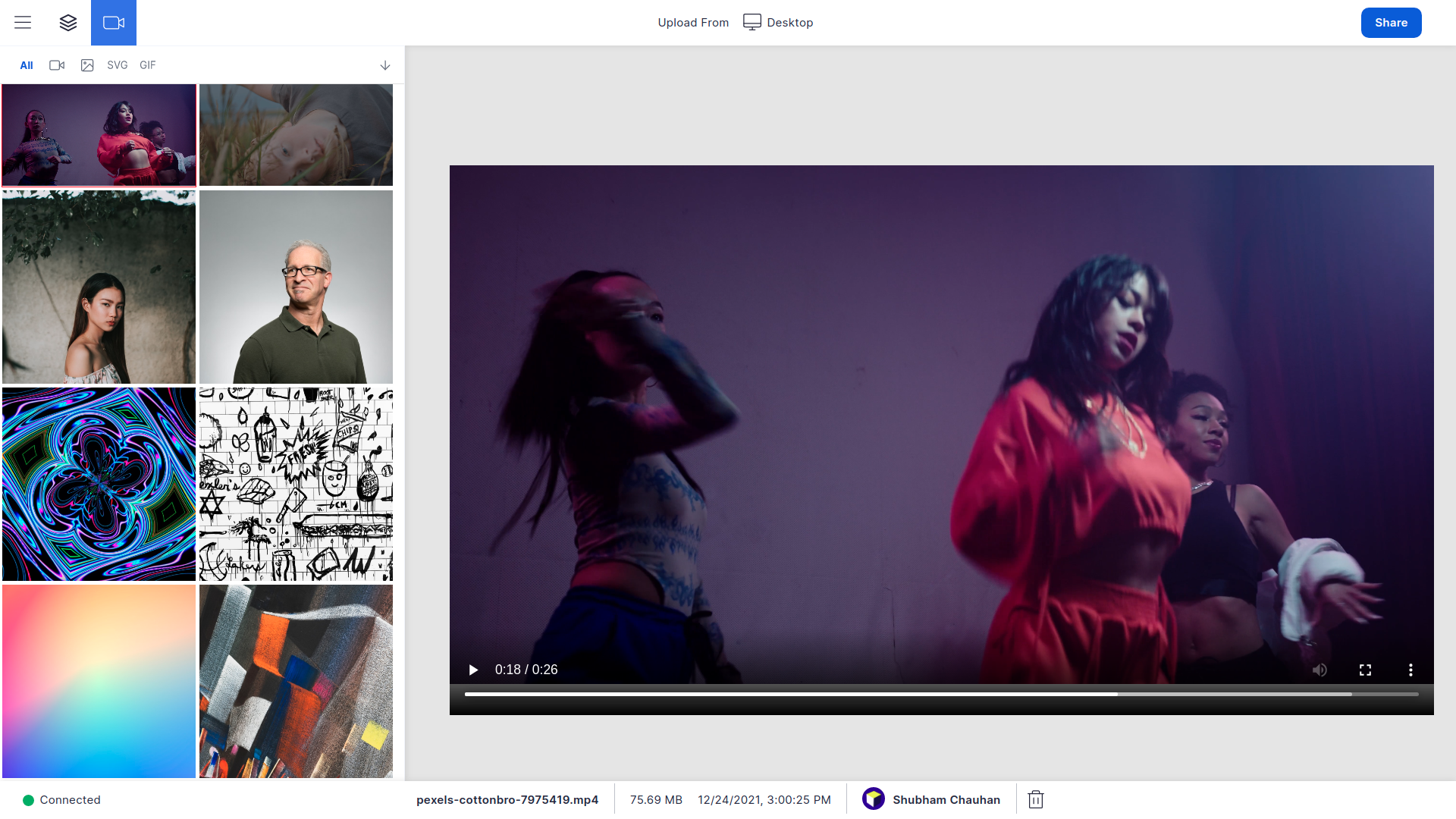Viewport: 1456px width, 819px height.
Task: Select the video camera media tab
Action: pyautogui.click(x=114, y=23)
